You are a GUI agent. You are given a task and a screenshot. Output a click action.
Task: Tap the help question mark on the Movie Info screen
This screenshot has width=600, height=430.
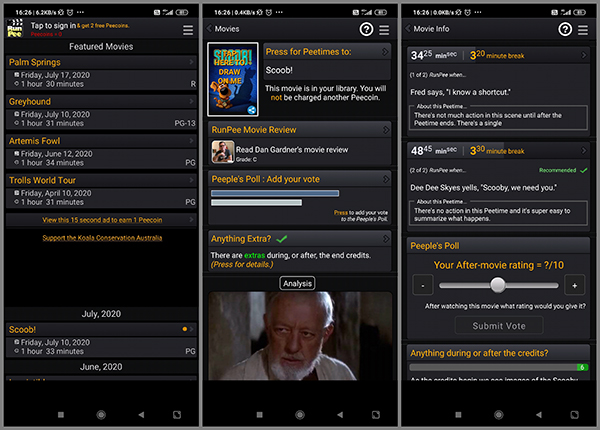tap(565, 29)
